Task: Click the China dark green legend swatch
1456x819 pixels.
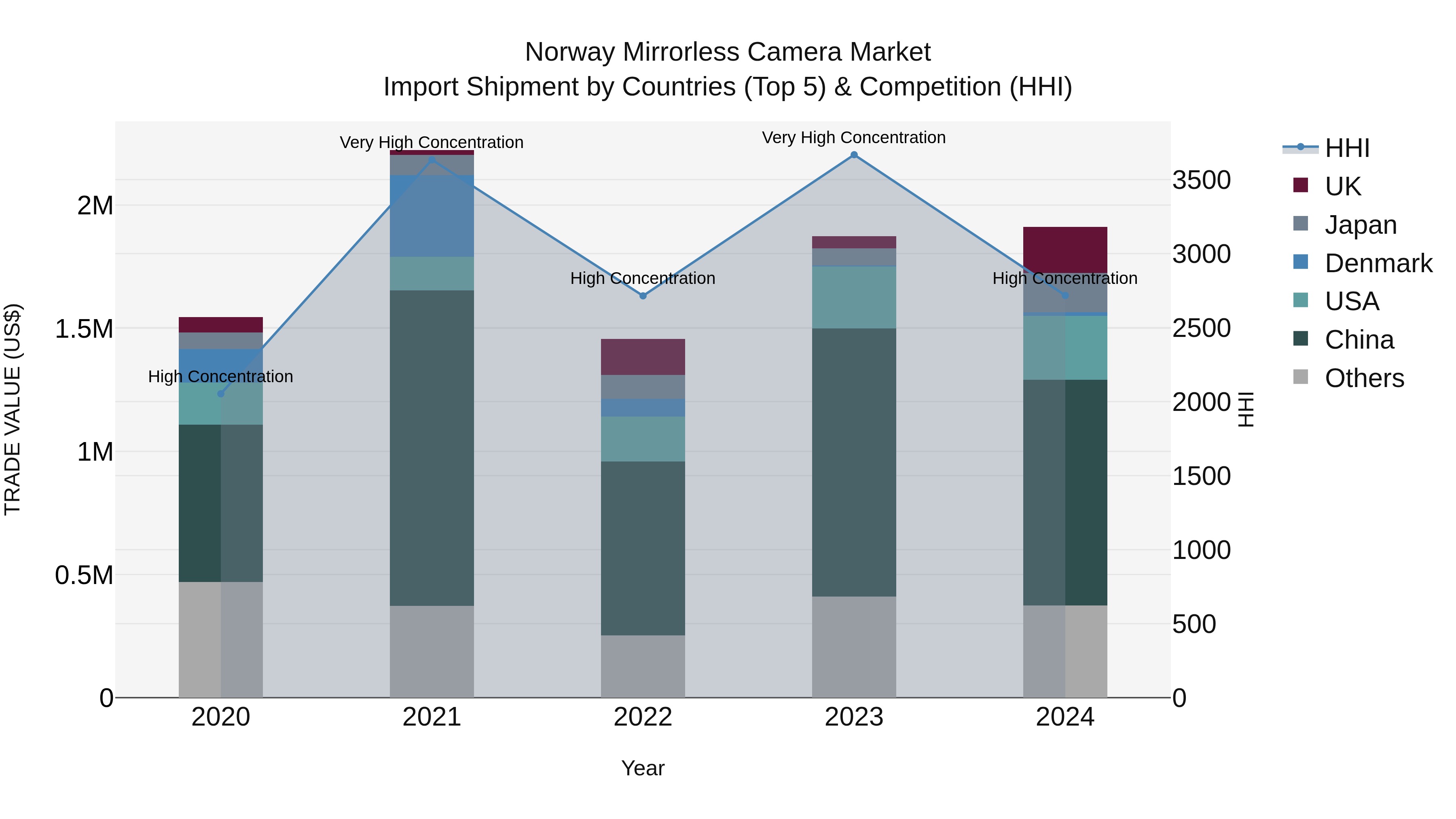Action: click(1301, 339)
